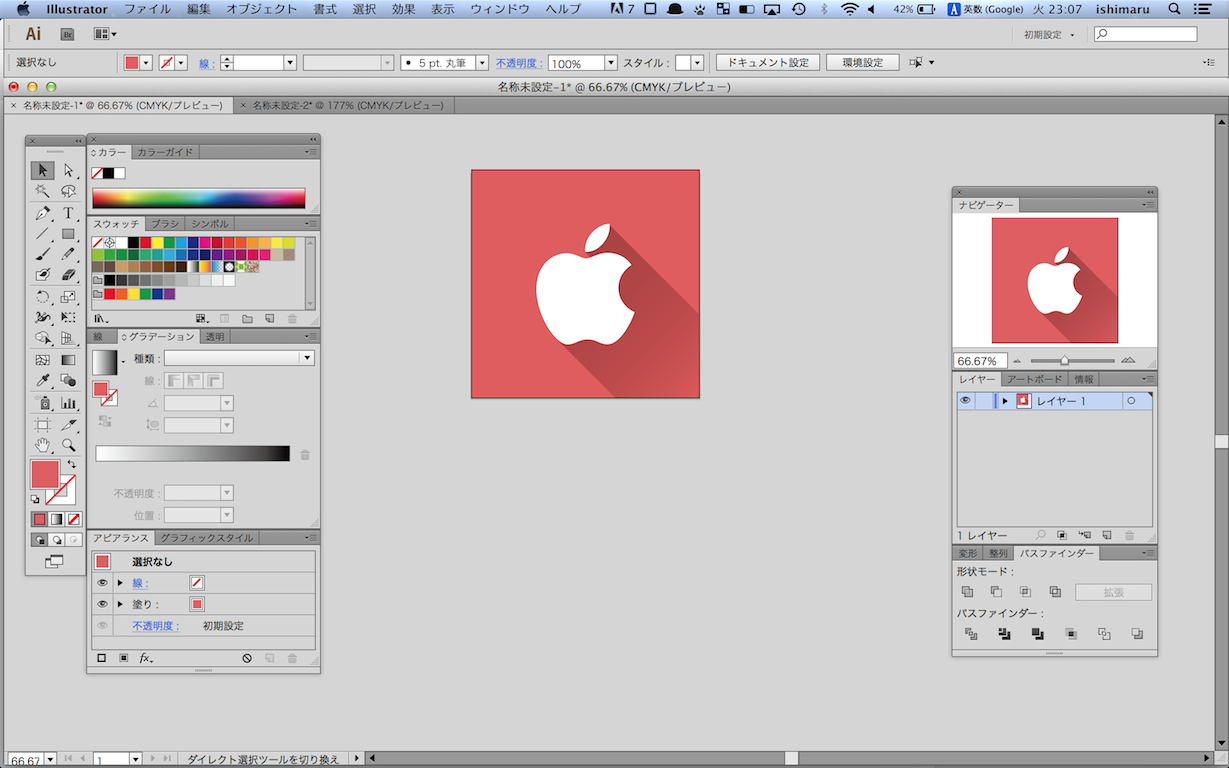1229x768 pixels.
Task: Adjust the Navigator zoom slider
Action: click(1065, 360)
